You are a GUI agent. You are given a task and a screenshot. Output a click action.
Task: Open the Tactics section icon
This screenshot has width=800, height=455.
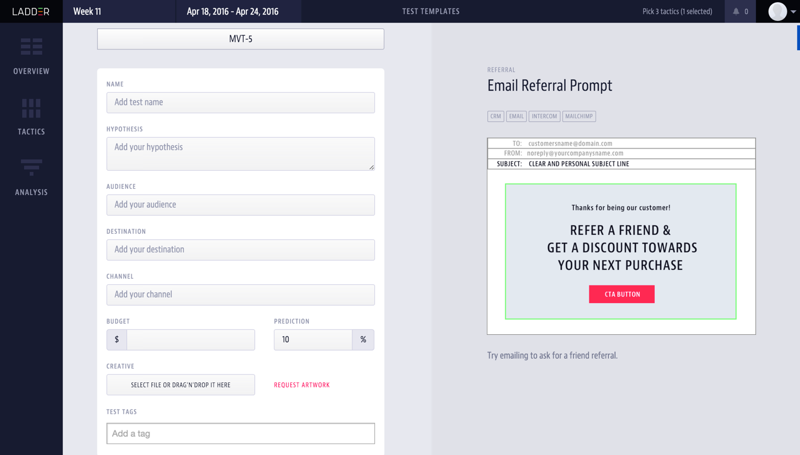pos(31,109)
